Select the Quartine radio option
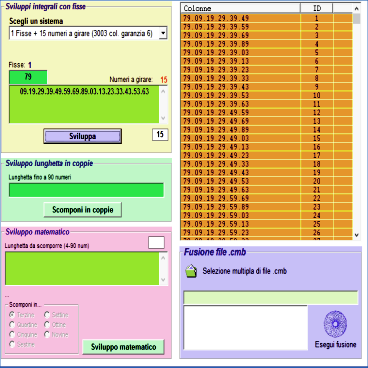Viewport: 368px width, 368px height. 12,324
